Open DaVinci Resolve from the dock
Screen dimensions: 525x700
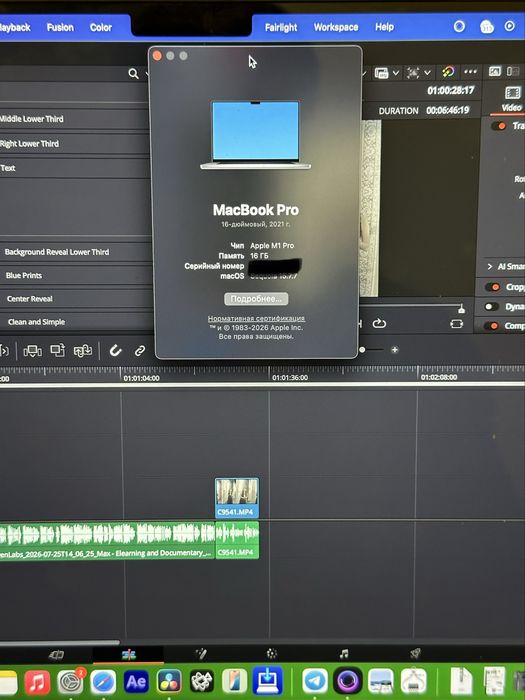tap(169, 682)
